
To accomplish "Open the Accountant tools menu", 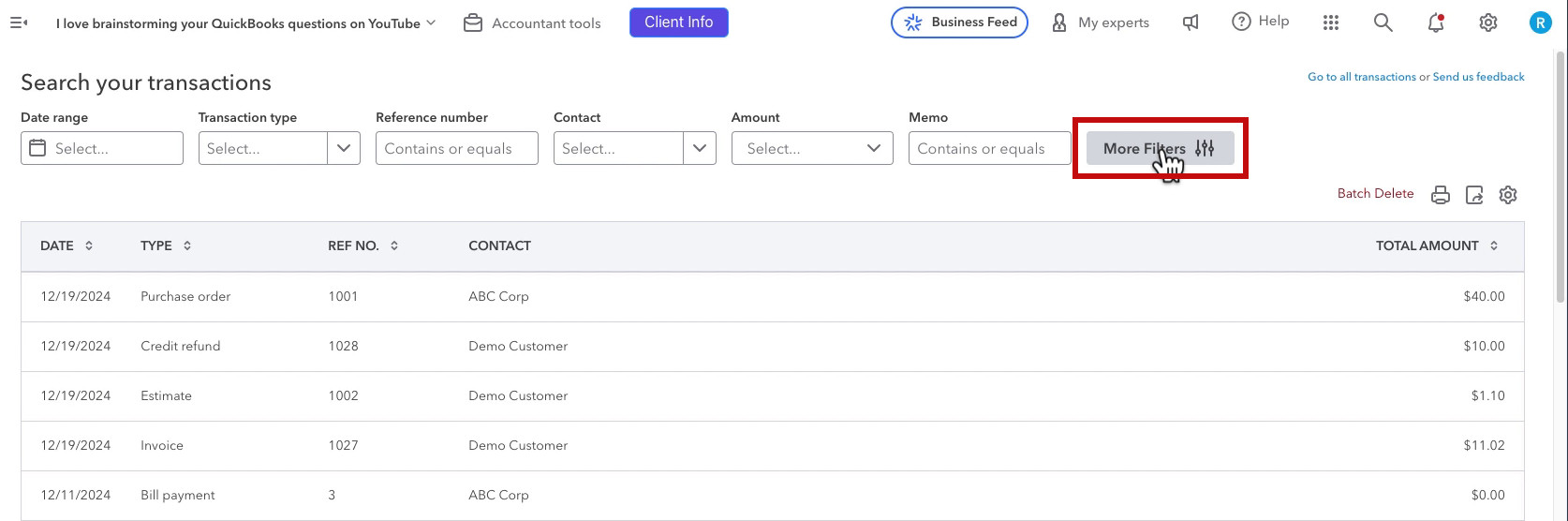I will 533,23.
